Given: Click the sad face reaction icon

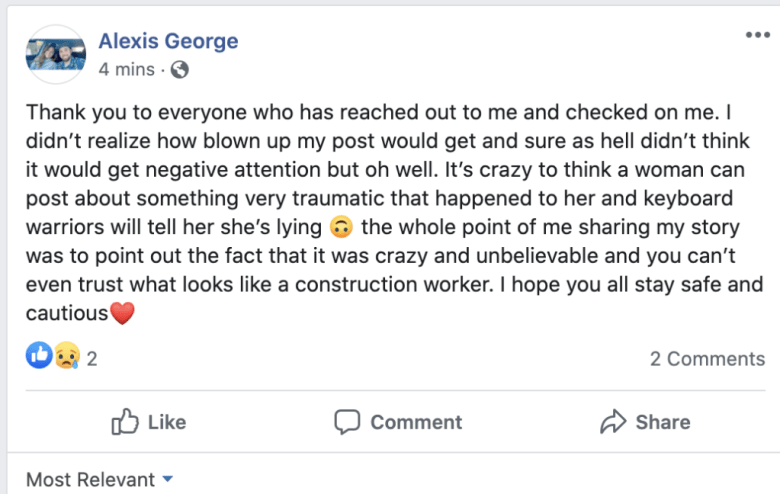Looking at the screenshot, I should coord(66,356).
